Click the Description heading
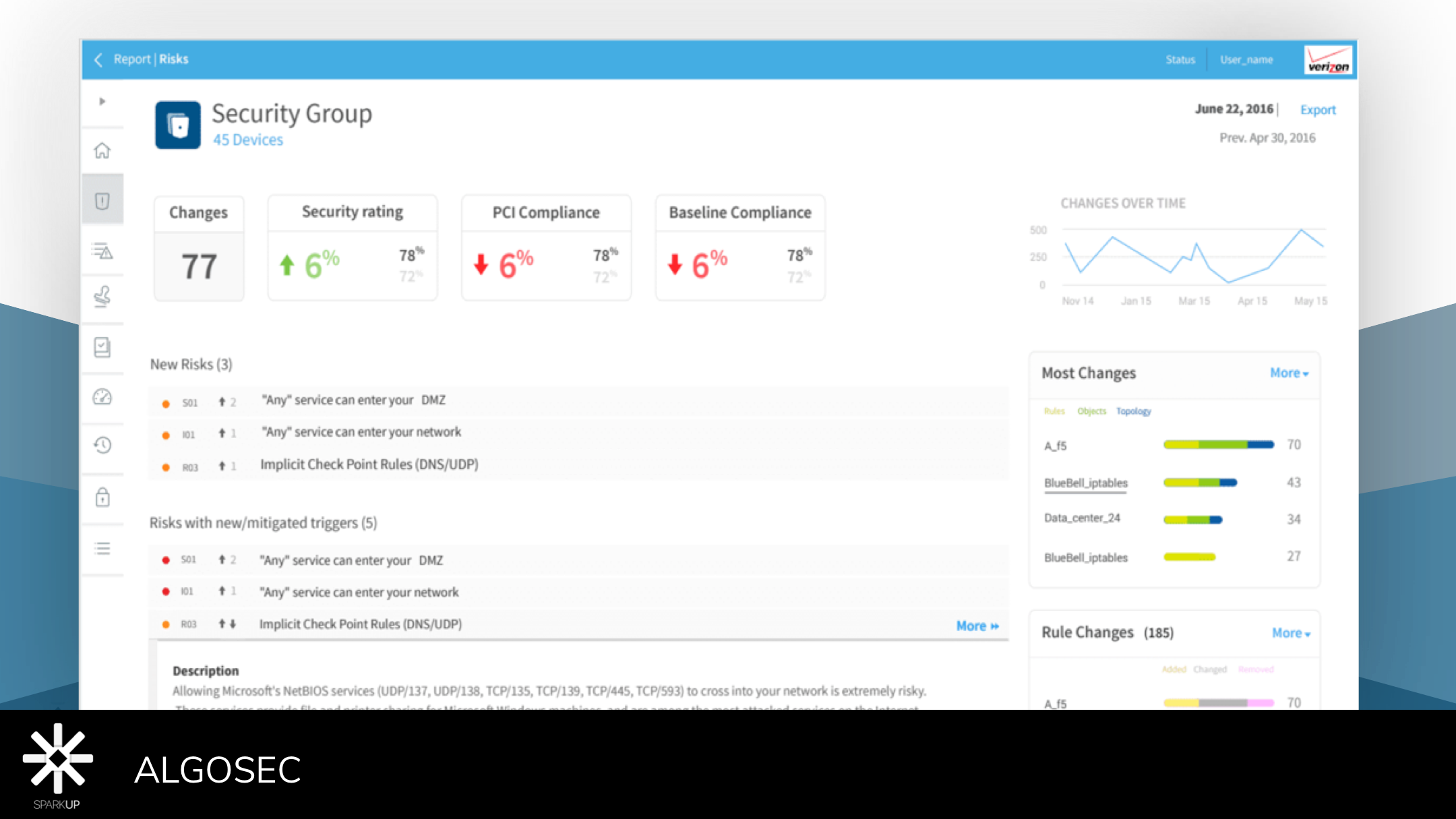Screen dimensions: 1456x819 [x=206, y=671]
